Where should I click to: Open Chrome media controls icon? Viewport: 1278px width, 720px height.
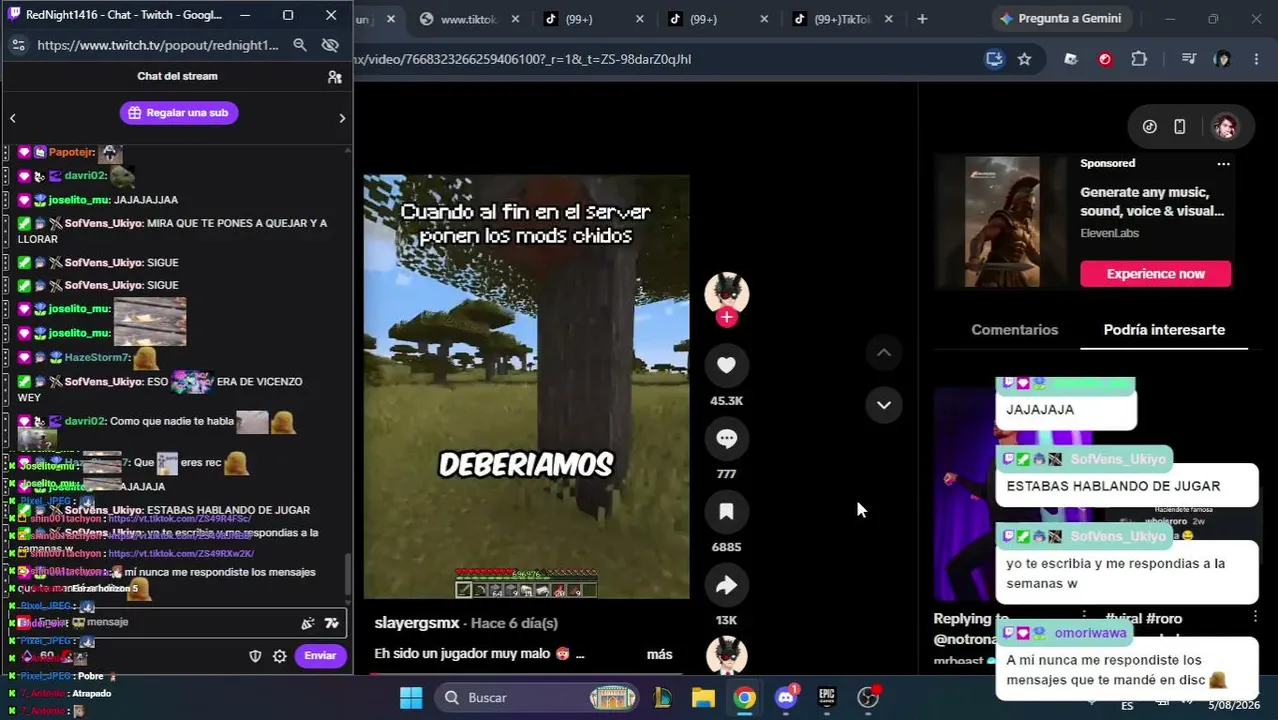click(1188, 59)
